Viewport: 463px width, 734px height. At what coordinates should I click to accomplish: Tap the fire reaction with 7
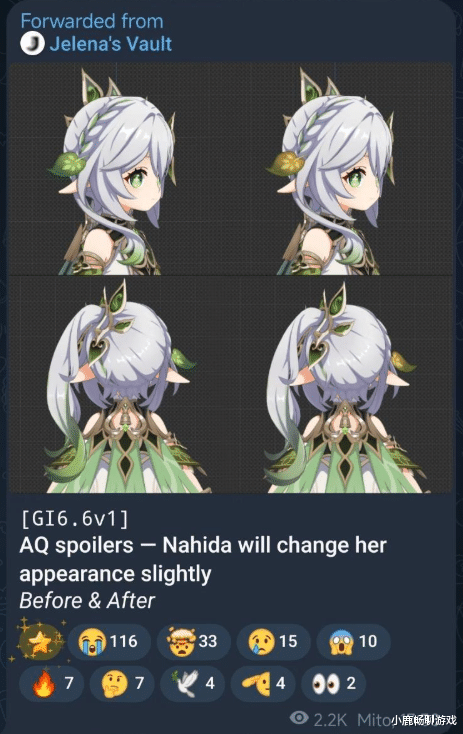coord(51,683)
